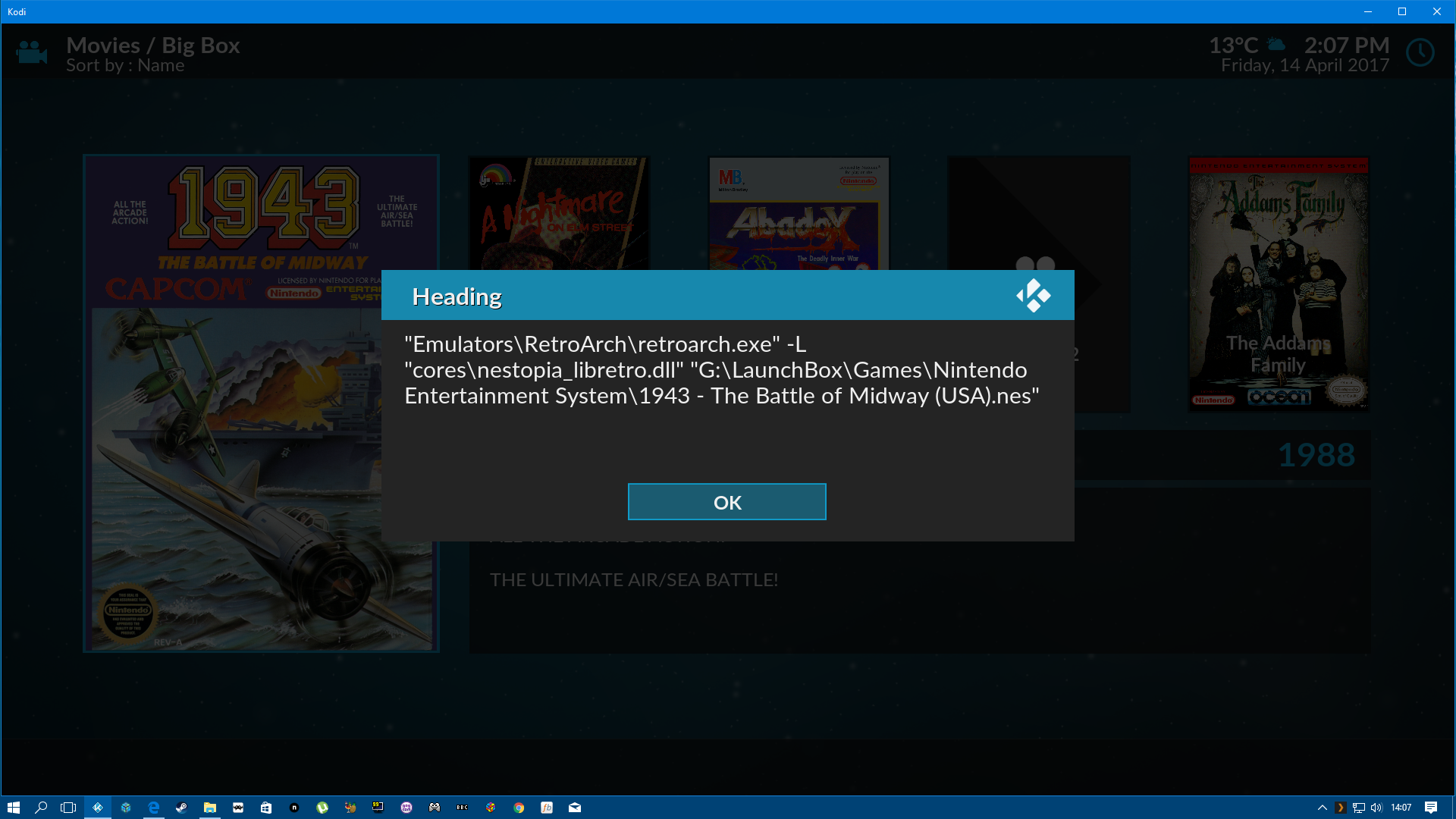Click the 'Sort by : Name' text

125,66
